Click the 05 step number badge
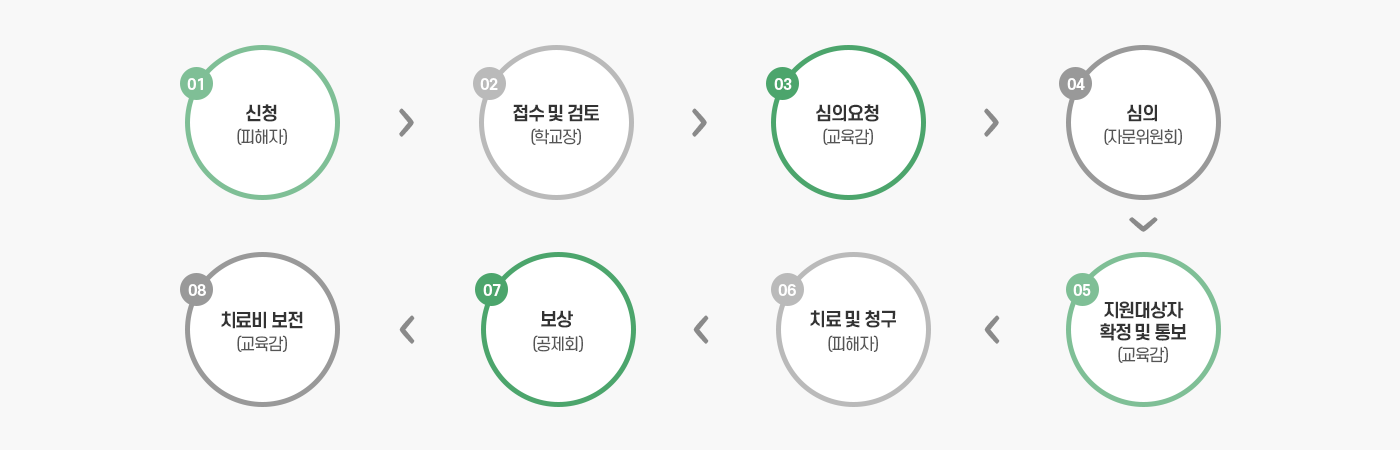 coord(1081,290)
